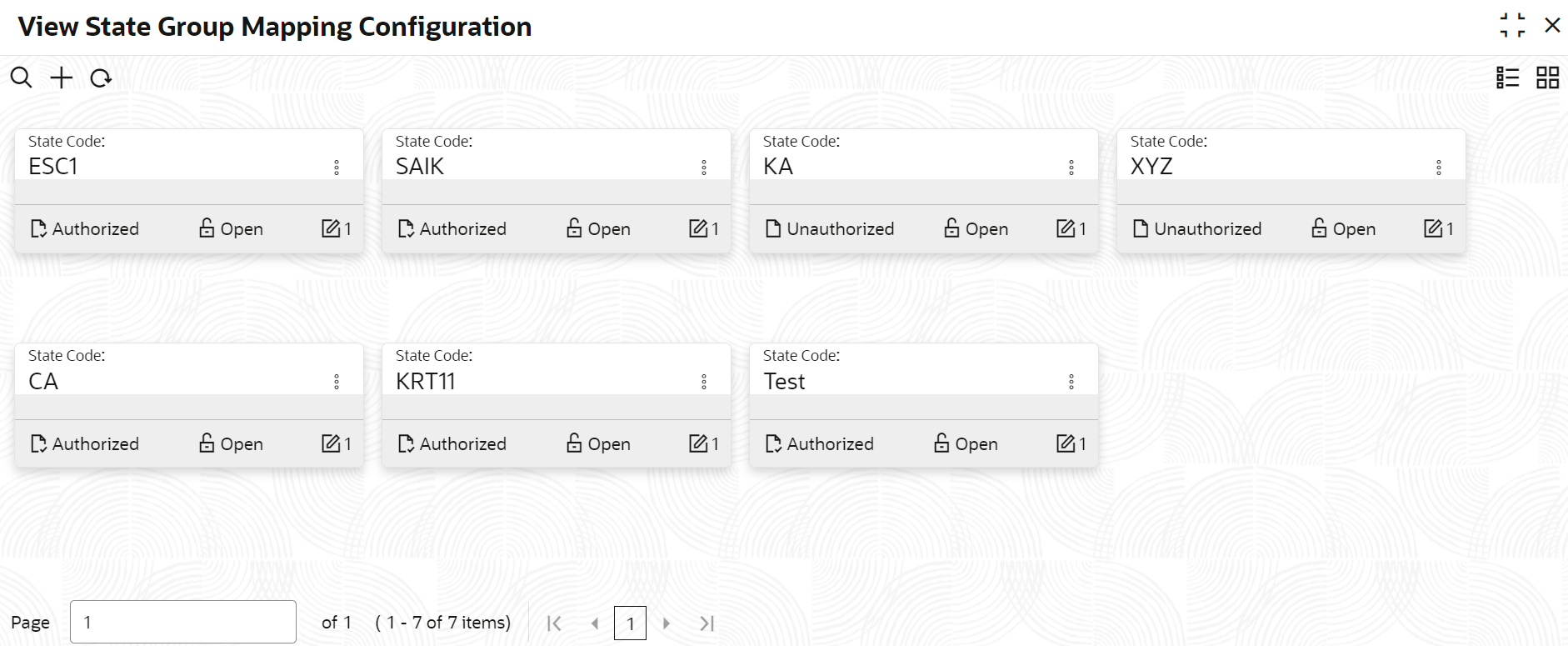This screenshot has height=646, width=1568.
Task: Switch to list view
Action: [x=1507, y=78]
